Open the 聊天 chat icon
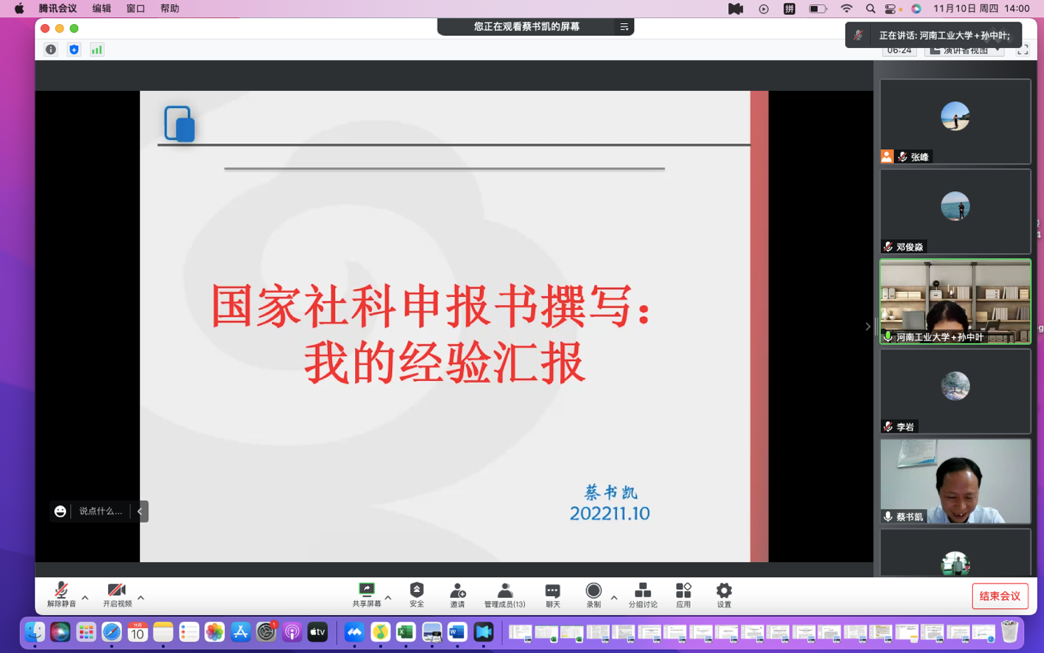The image size is (1044, 653). pyautogui.click(x=552, y=592)
